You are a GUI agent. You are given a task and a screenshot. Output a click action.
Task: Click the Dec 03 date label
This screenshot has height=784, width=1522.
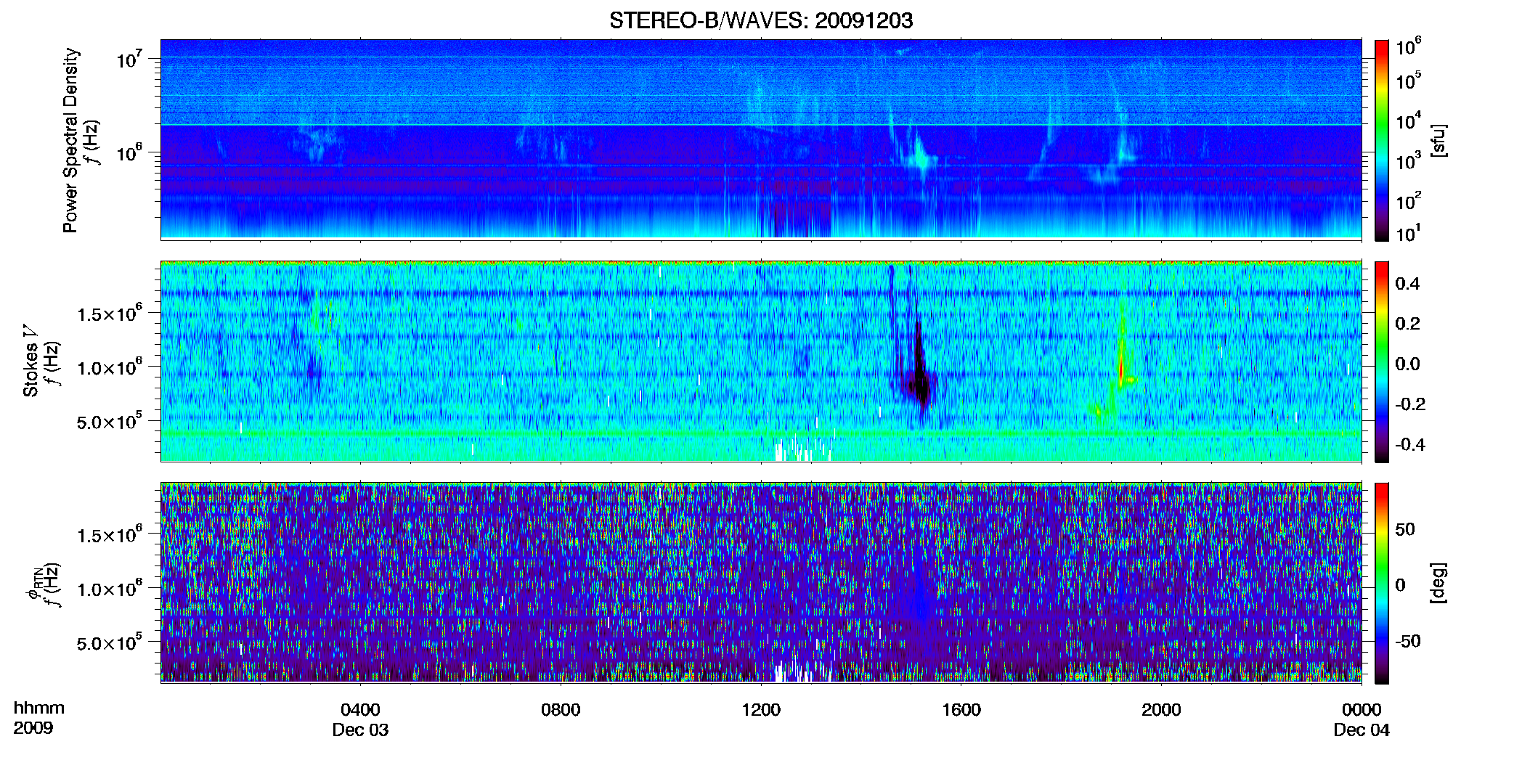(360, 730)
